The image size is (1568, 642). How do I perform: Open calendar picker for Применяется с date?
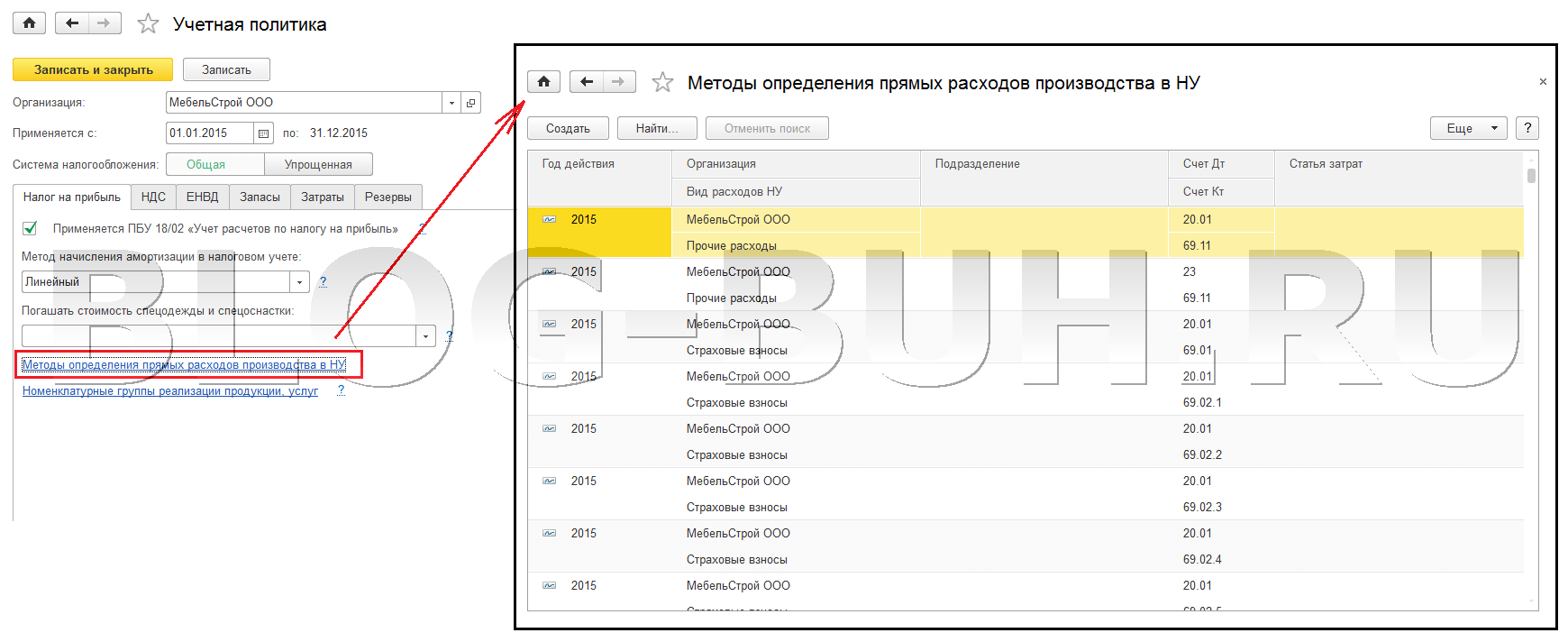pos(263,133)
